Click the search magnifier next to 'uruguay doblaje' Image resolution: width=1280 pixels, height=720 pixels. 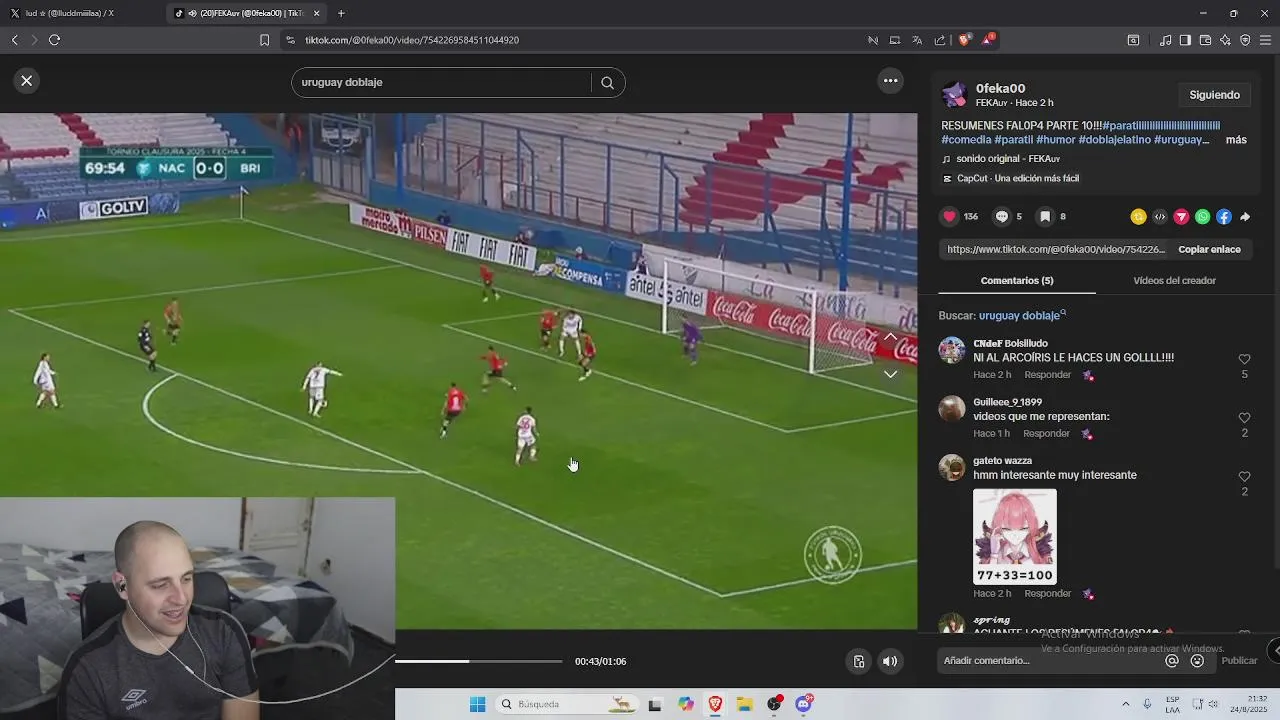tap(607, 83)
